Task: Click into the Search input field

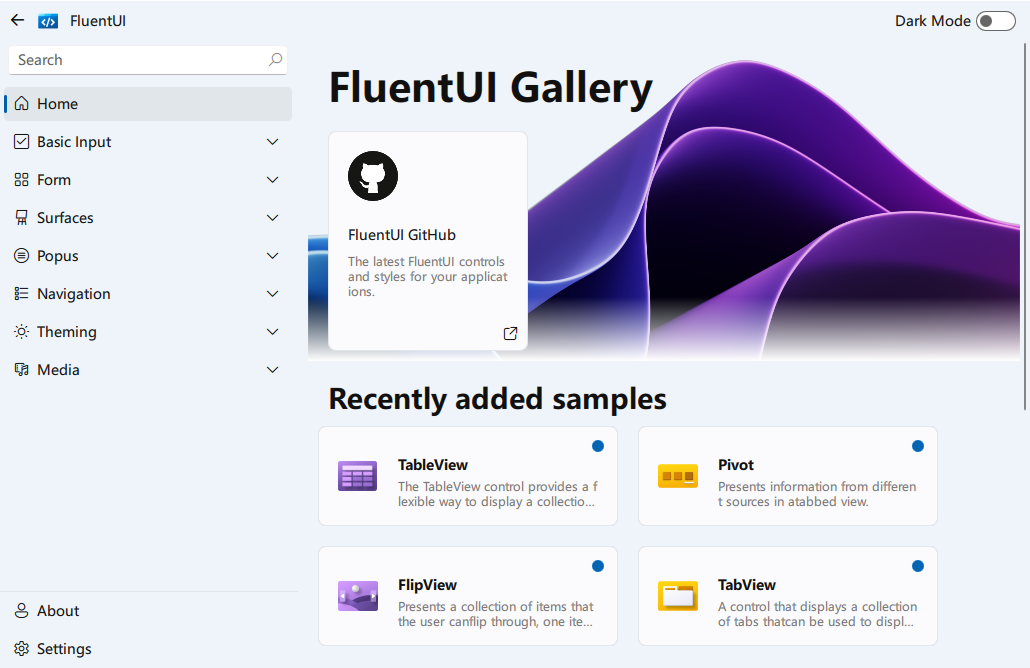Action: click(148, 60)
